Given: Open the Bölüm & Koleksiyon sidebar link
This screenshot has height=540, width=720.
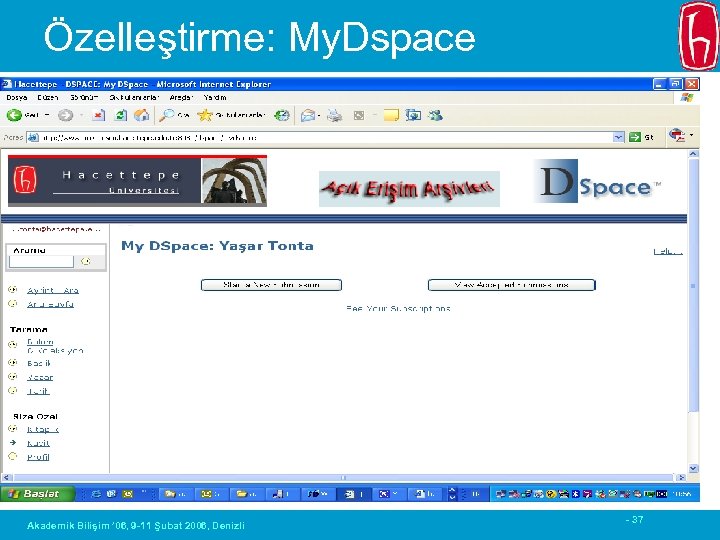Looking at the screenshot, I should 55,346.
